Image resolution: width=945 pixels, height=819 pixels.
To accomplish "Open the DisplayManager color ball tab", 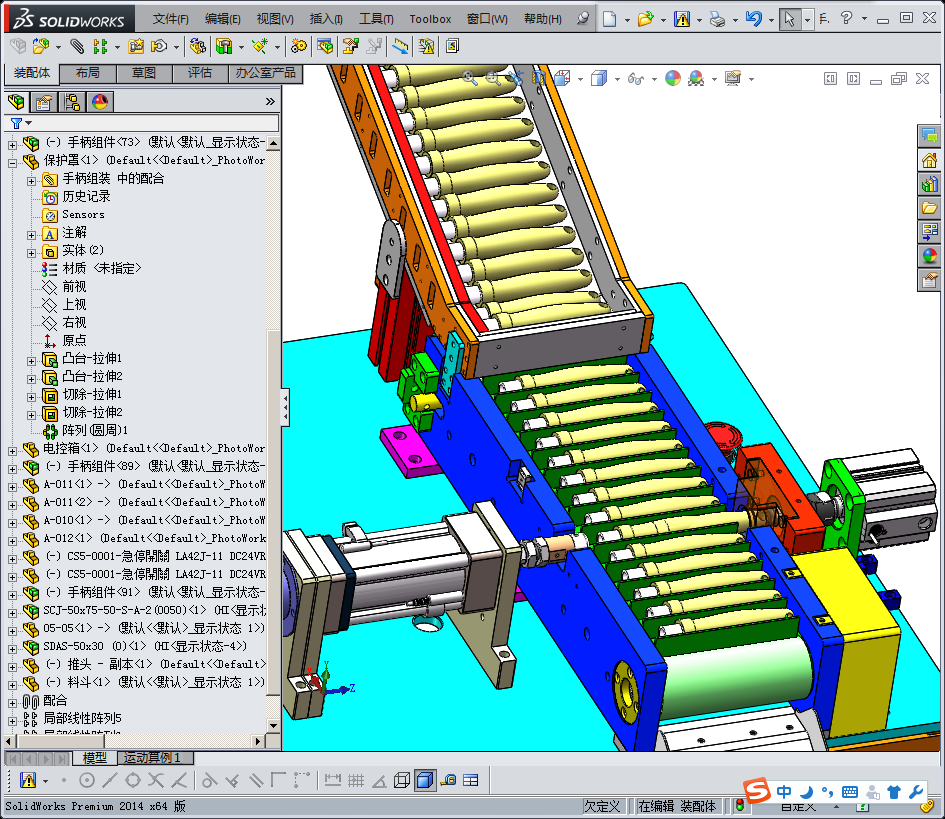I will point(100,102).
